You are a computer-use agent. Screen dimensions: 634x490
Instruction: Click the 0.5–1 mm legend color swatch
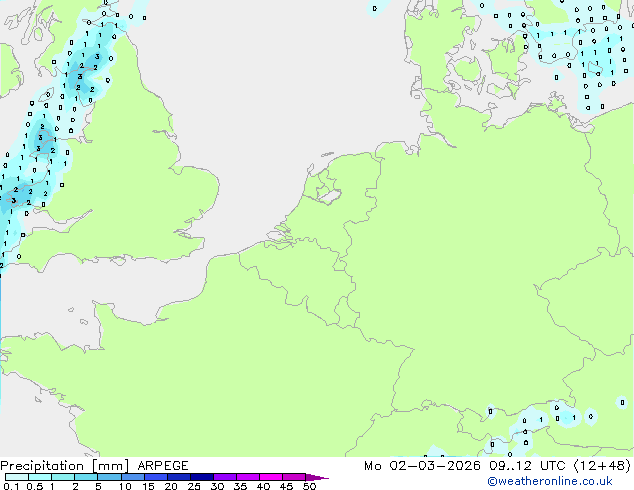tap(40, 477)
